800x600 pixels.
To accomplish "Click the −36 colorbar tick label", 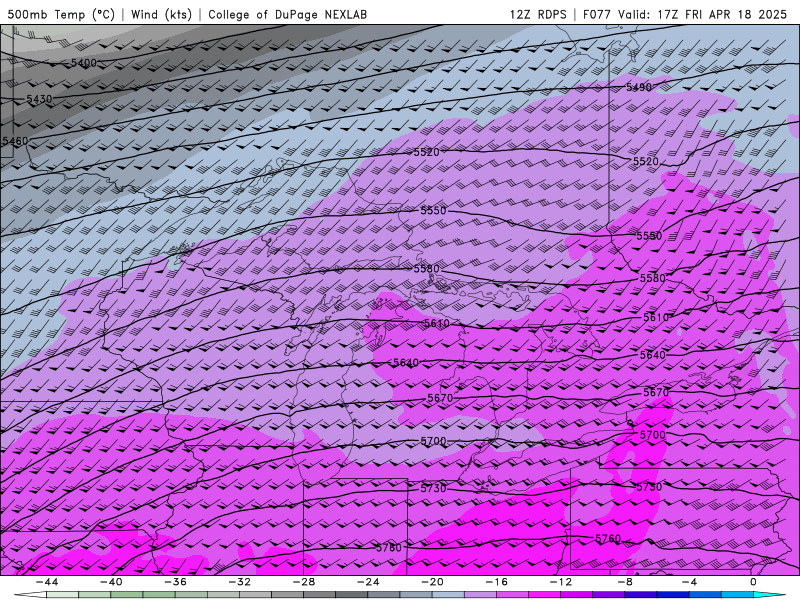I will [x=175, y=582].
